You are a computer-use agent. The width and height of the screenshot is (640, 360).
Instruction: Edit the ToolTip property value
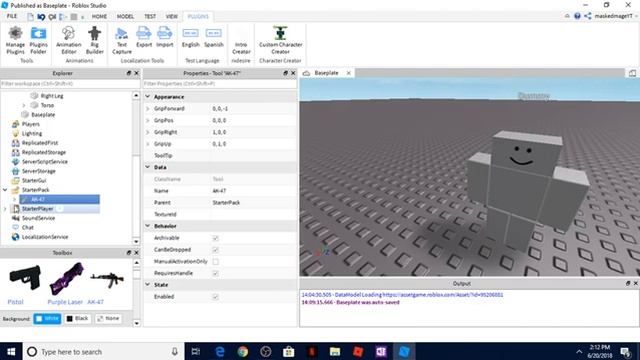click(253, 156)
